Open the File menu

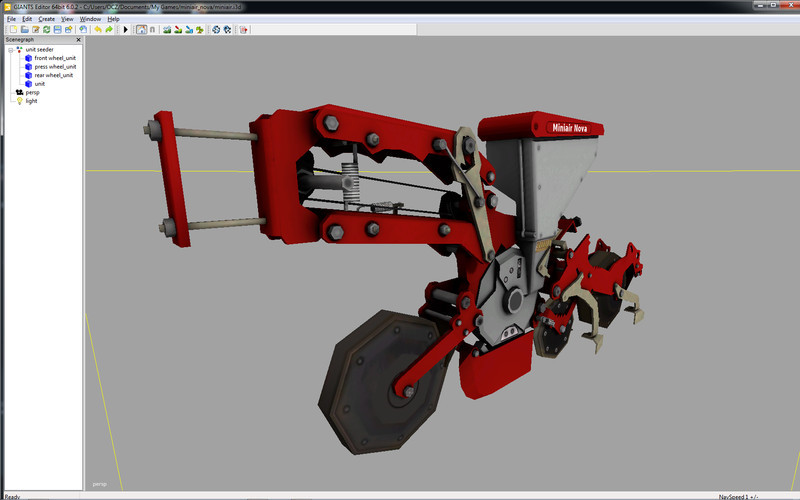point(11,19)
